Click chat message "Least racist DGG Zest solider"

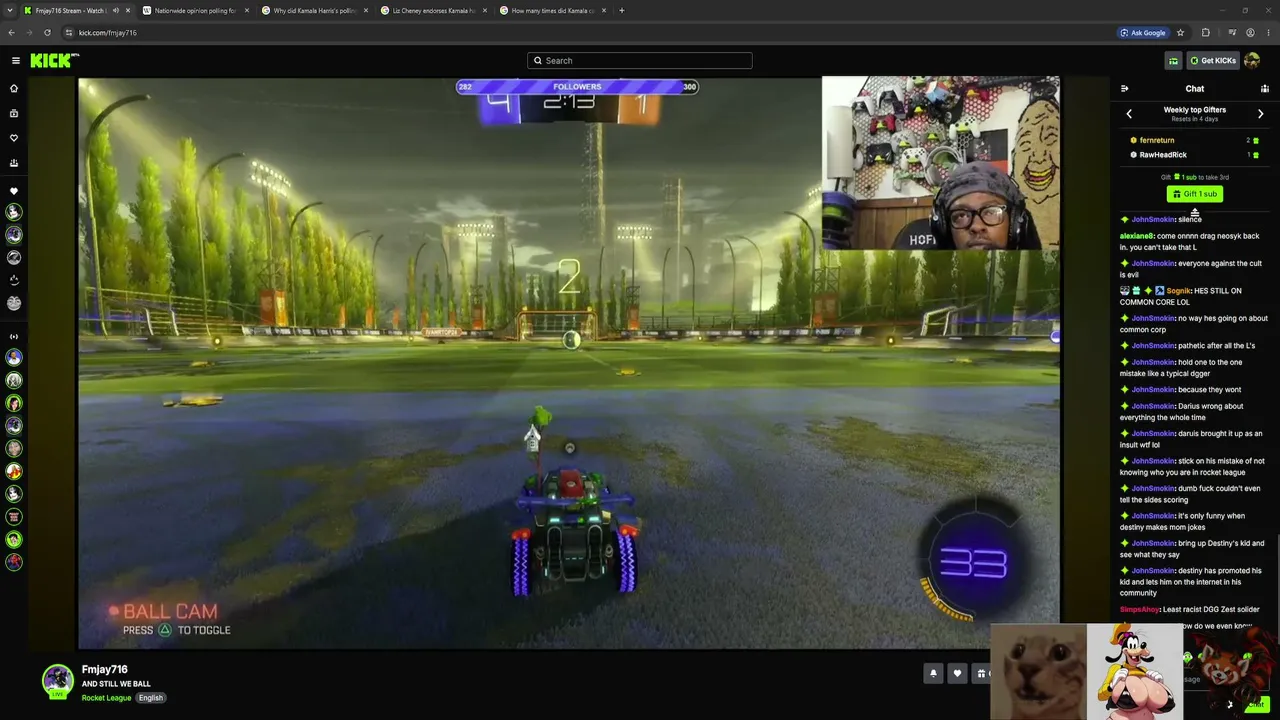coord(1210,609)
